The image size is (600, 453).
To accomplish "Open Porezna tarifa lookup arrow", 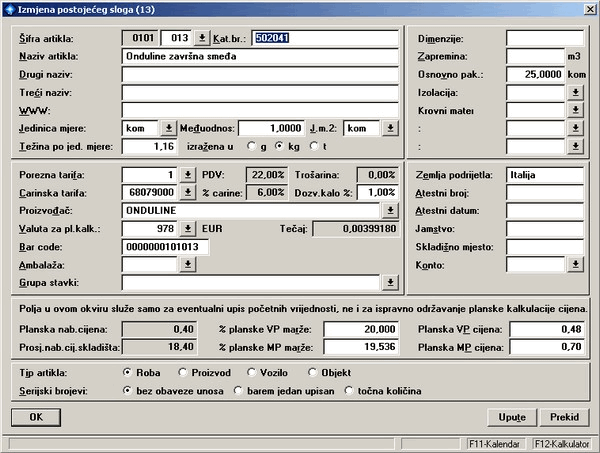I will pyautogui.click(x=188, y=175).
